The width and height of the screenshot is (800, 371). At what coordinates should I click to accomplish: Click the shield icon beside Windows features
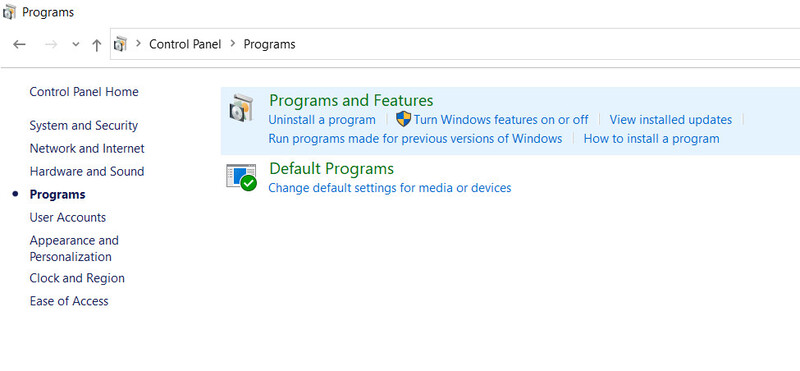point(404,119)
